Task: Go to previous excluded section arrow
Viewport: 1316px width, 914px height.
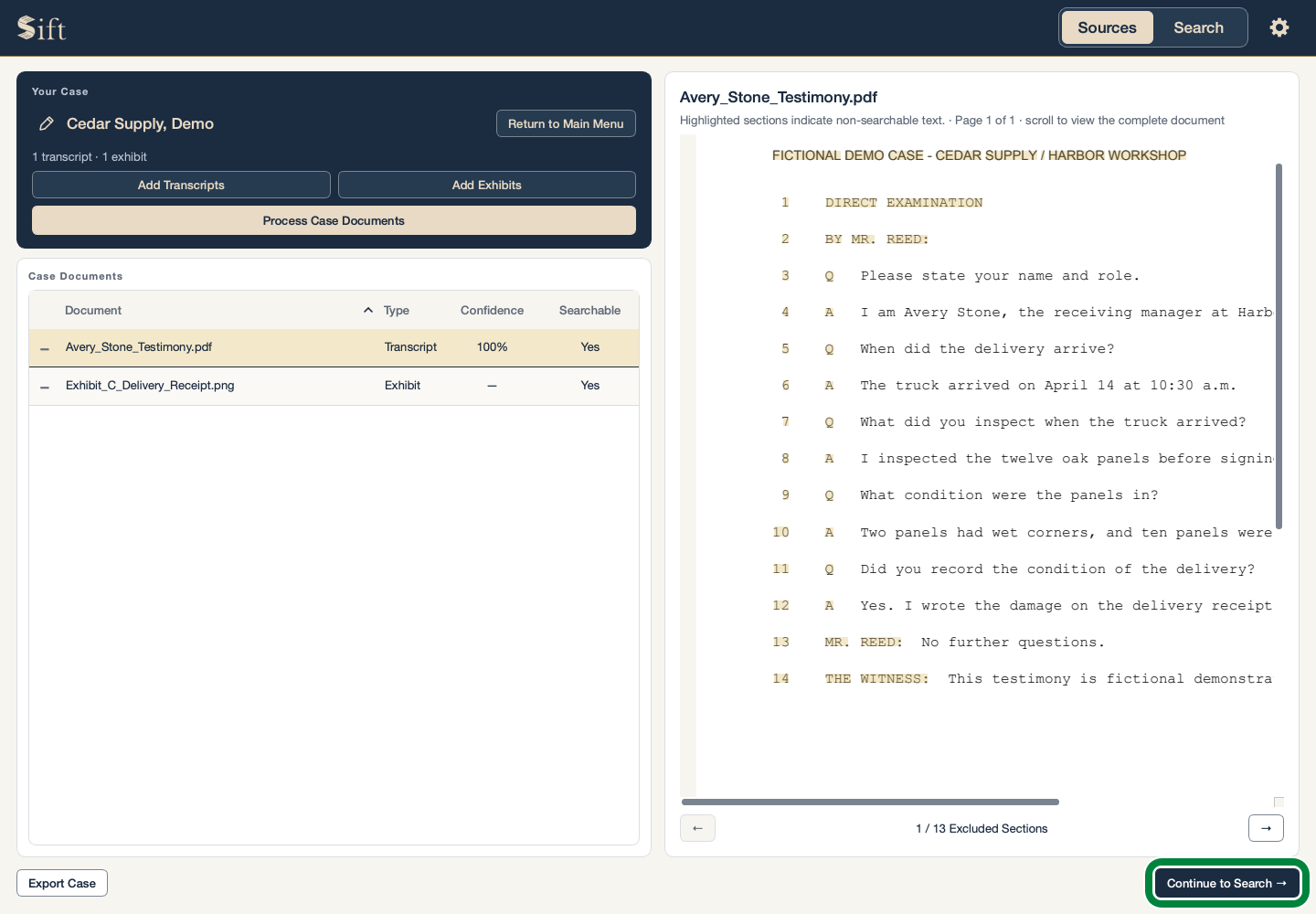Action: coord(697,828)
